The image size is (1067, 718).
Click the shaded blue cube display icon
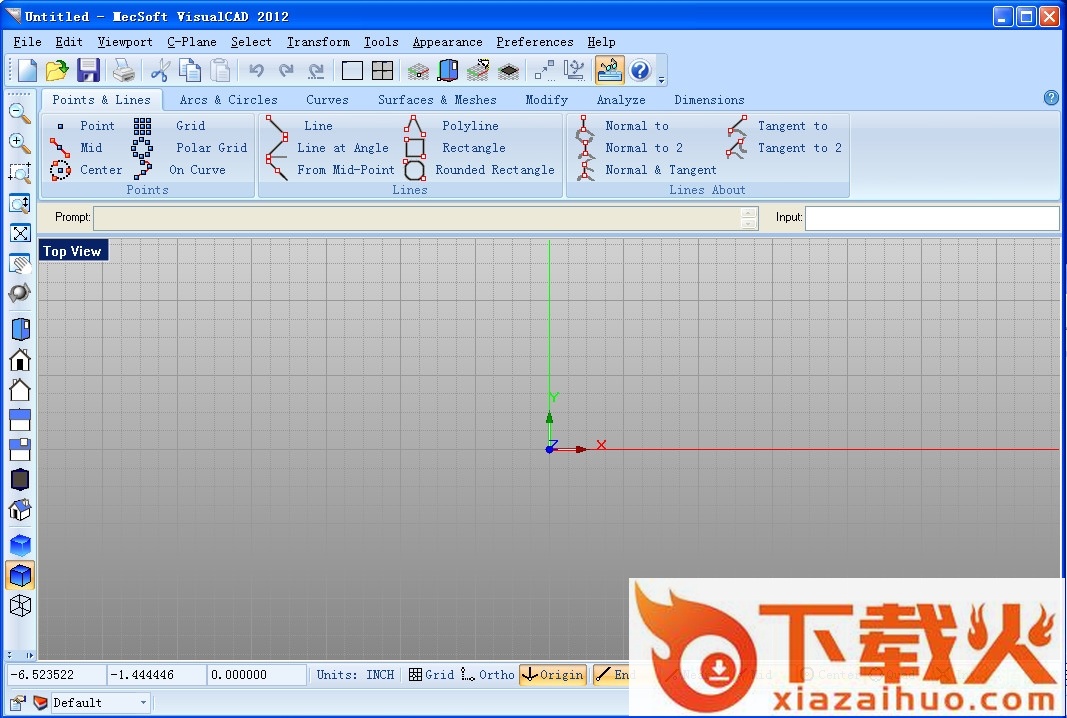point(20,576)
